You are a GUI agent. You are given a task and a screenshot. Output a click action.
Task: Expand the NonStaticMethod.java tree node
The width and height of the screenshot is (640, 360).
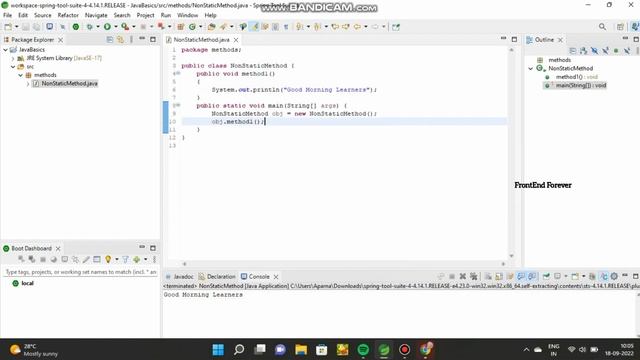(x=28, y=84)
